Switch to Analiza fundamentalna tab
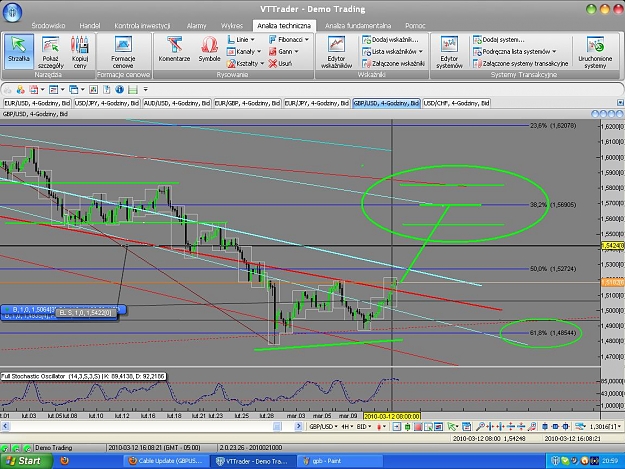Viewport: 625px width, 469px height. pos(358,26)
